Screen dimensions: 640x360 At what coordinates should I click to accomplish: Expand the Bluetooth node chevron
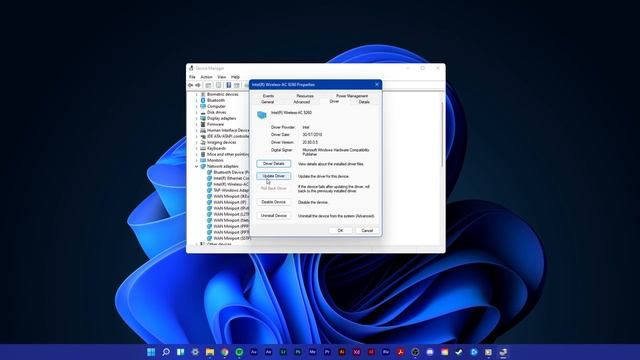(196, 100)
